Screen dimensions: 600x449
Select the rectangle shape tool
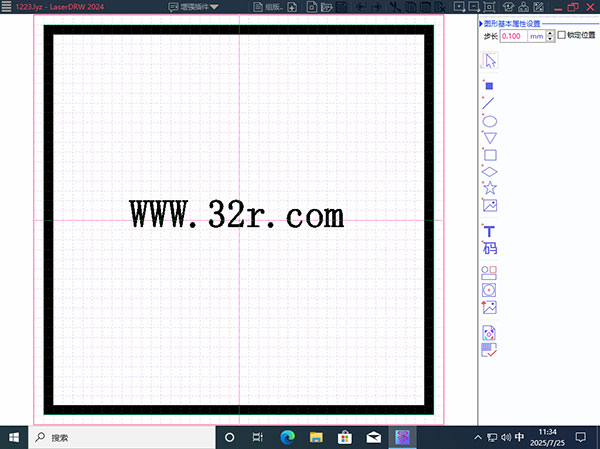[490, 155]
